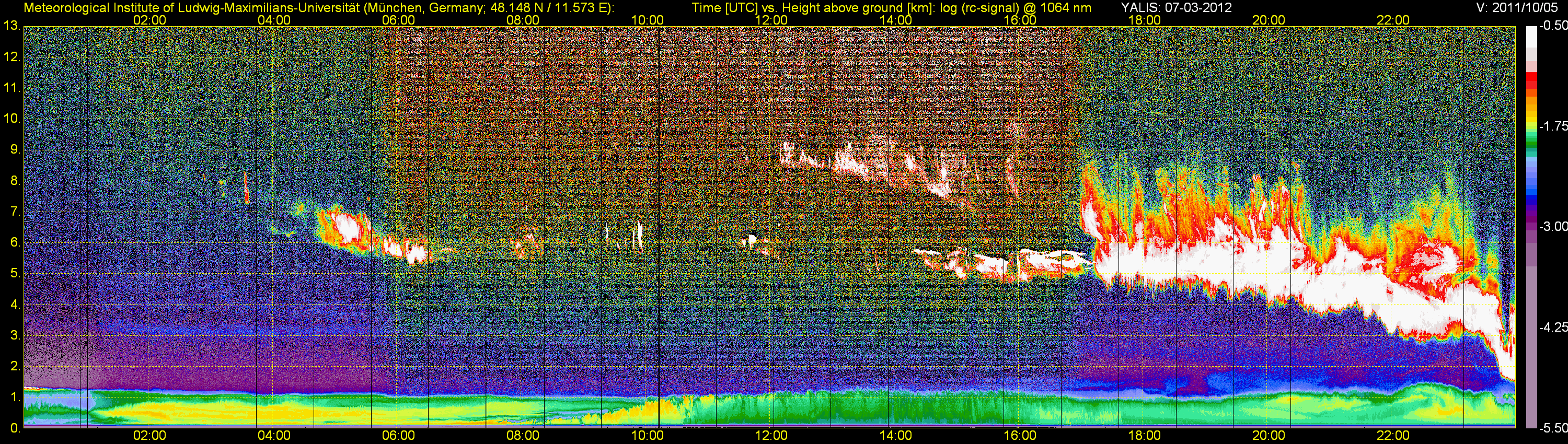Pick the 22:00 label on the bottom time axis

[1393, 436]
